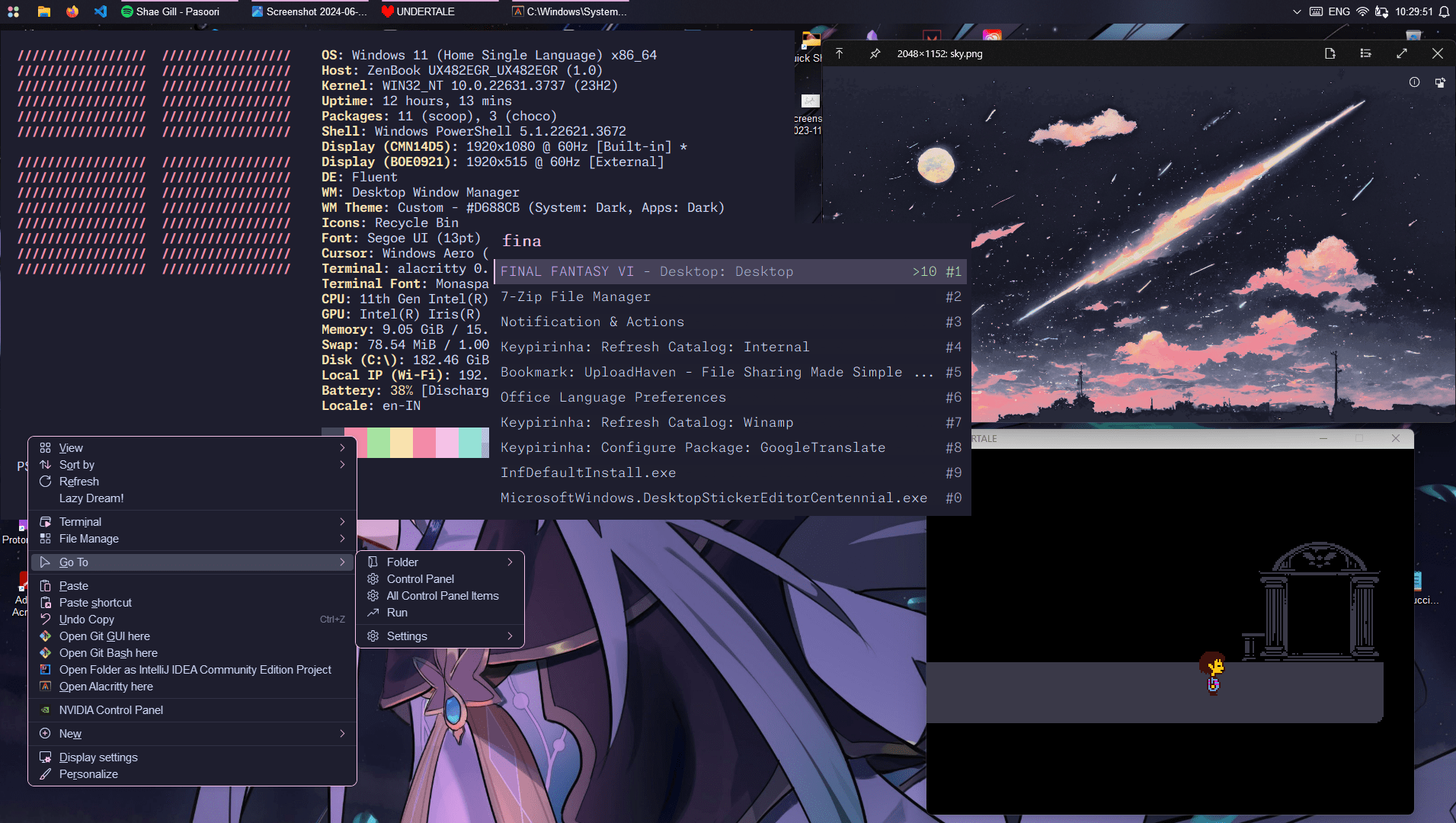Open the touch keyboard tray icon
Screen dimensions: 1456x823
[1316, 11]
